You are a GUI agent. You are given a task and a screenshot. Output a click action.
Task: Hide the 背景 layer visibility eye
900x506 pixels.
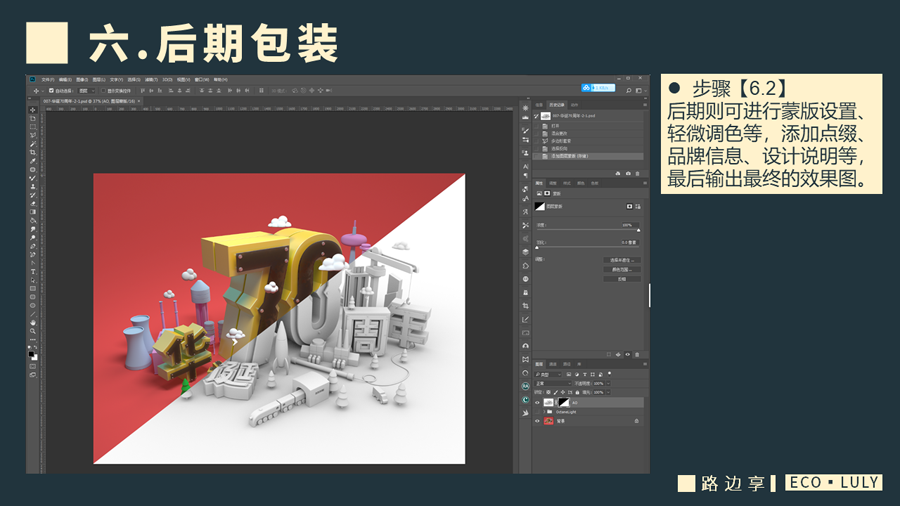(537, 421)
